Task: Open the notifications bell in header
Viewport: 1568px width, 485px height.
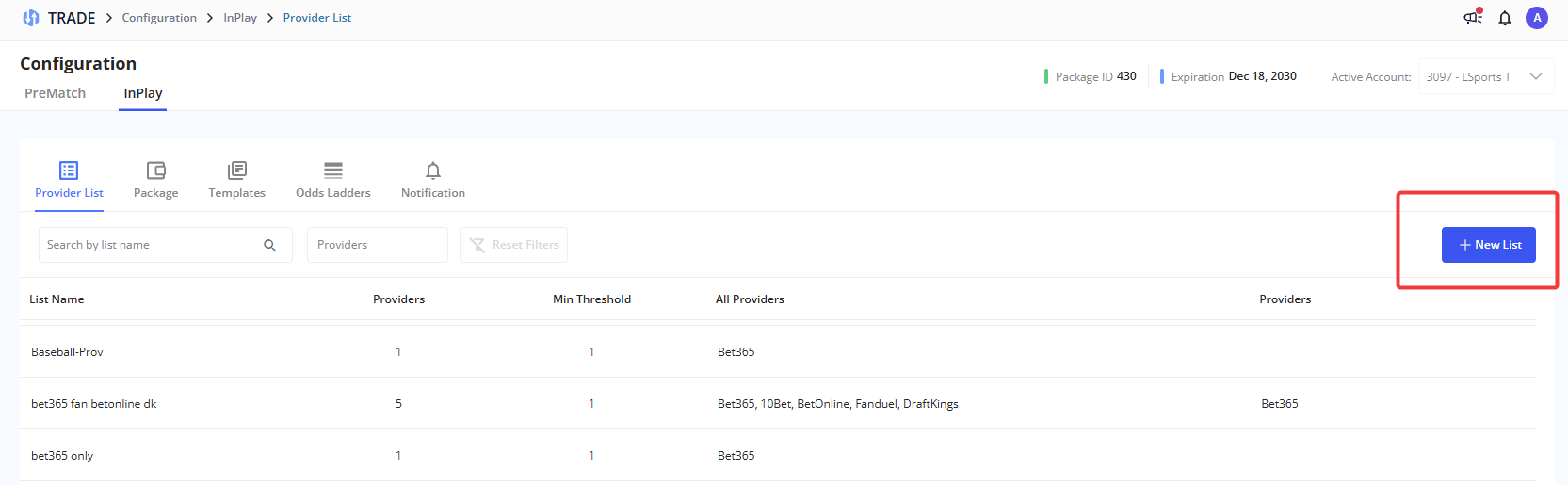Action: (1505, 18)
